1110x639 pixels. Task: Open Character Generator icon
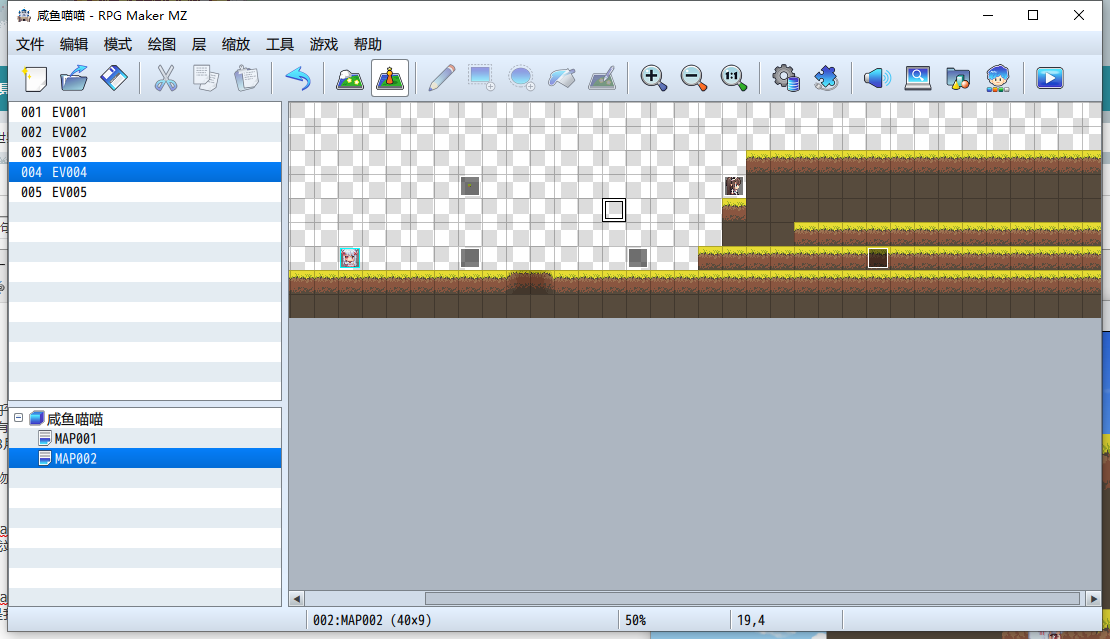point(998,78)
